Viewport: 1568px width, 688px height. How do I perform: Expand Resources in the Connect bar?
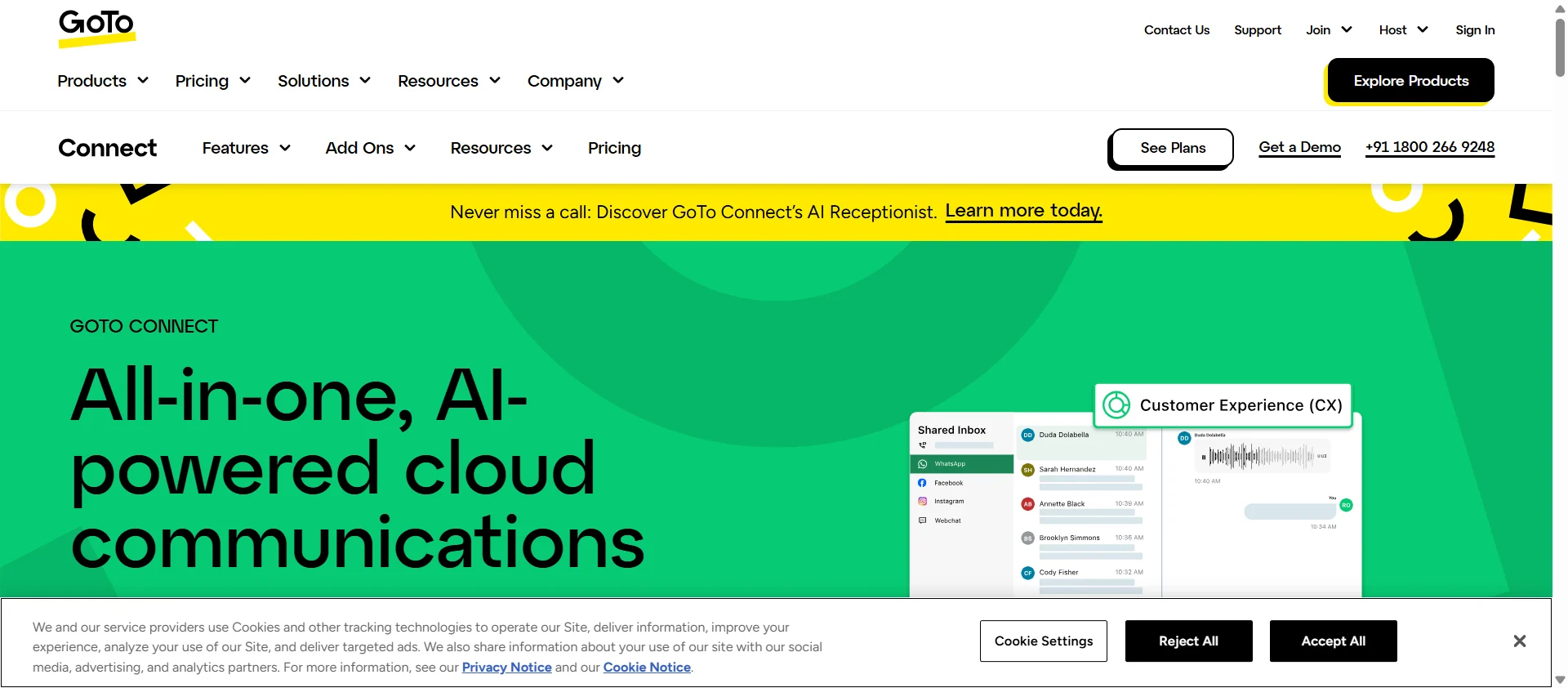[x=501, y=148]
